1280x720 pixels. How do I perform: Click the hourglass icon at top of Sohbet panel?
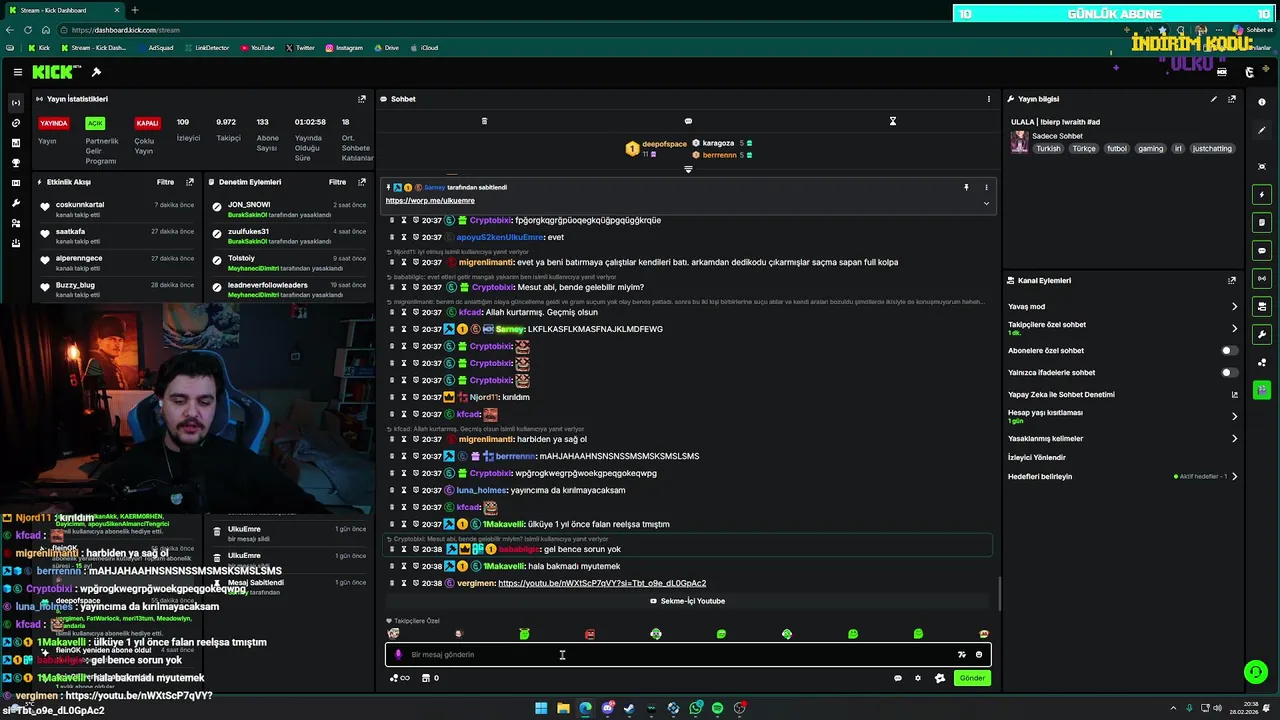click(x=893, y=121)
